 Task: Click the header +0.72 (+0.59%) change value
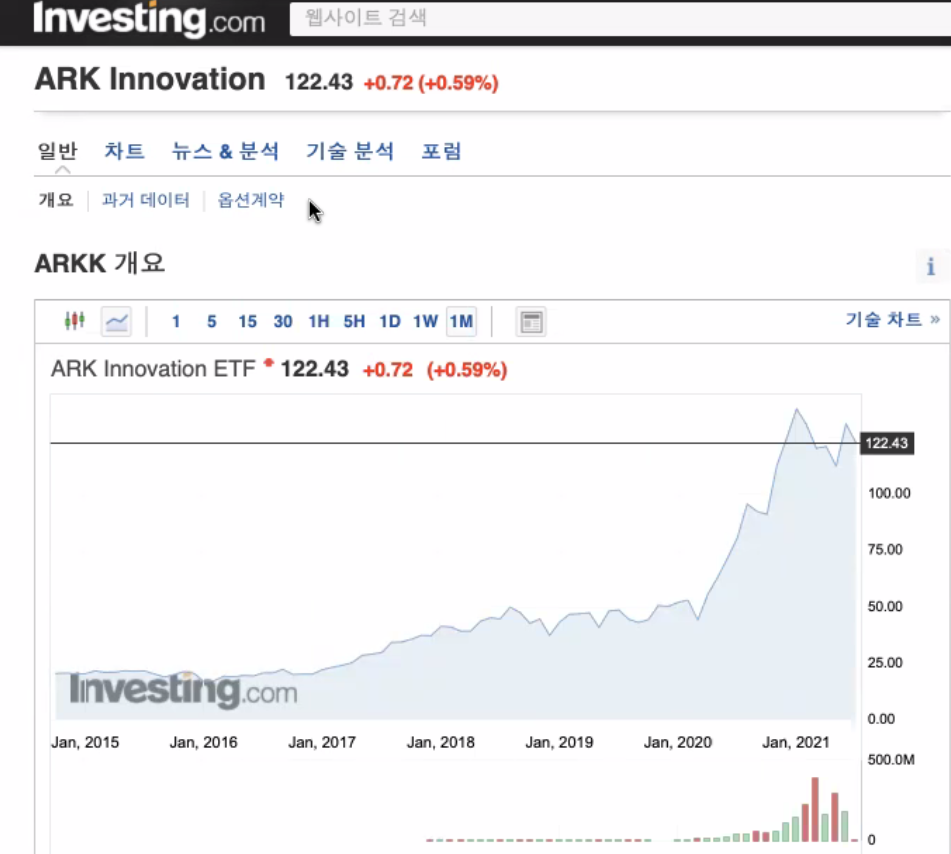pos(431,82)
